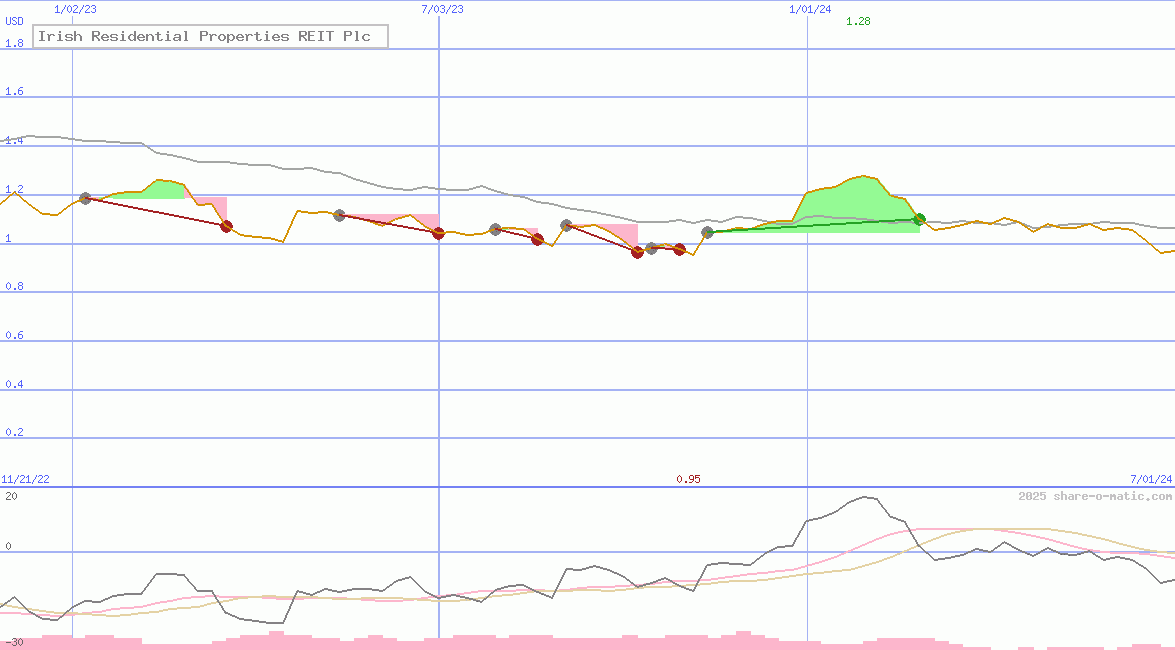Click the gray marker starting the green uptrend line

(707, 232)
